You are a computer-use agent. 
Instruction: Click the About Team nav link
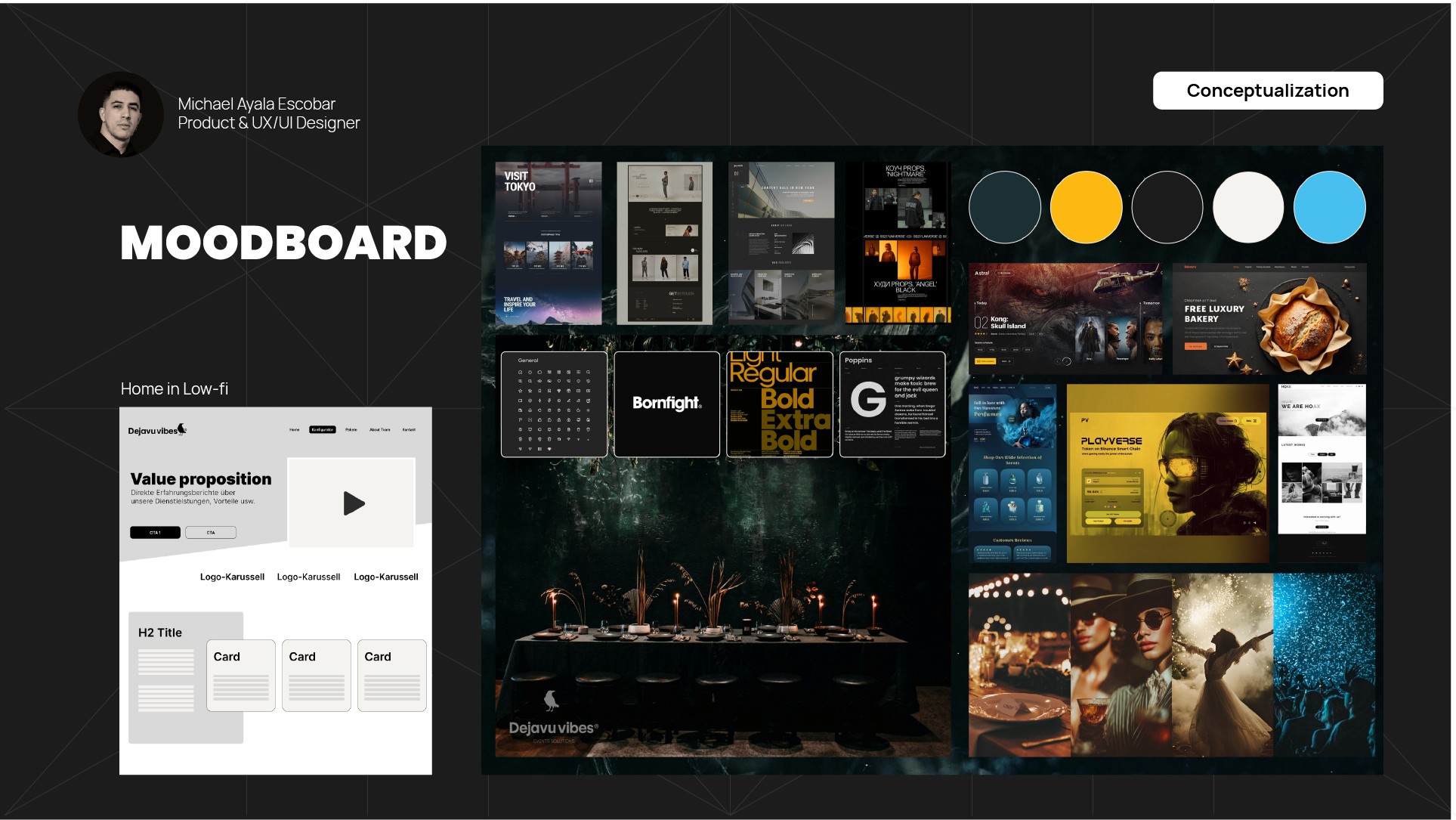(x=379, y=429)
